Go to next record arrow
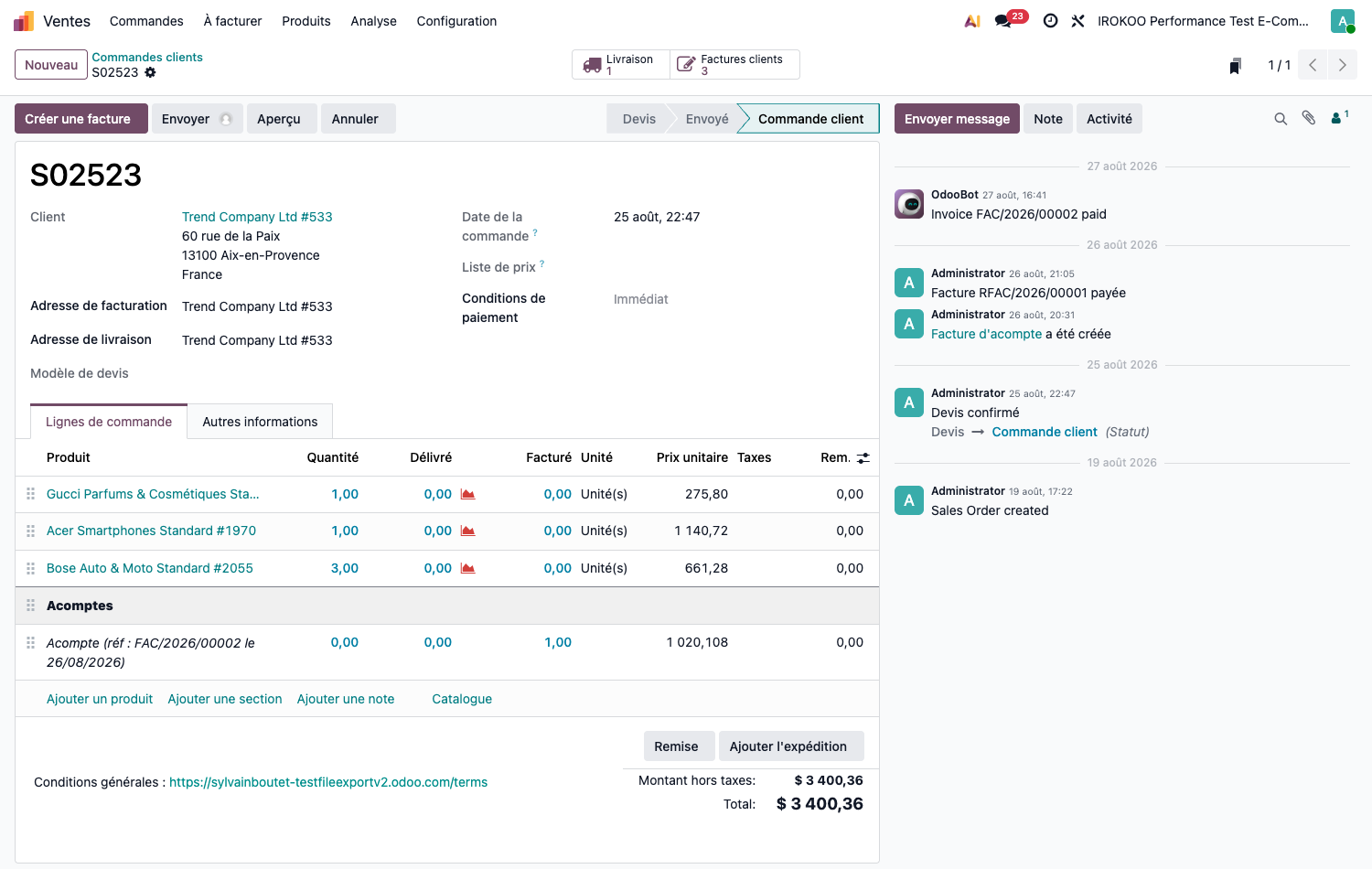This screenshot has width=1372, height=869. pyautogui.click(x=1343, y=65)
